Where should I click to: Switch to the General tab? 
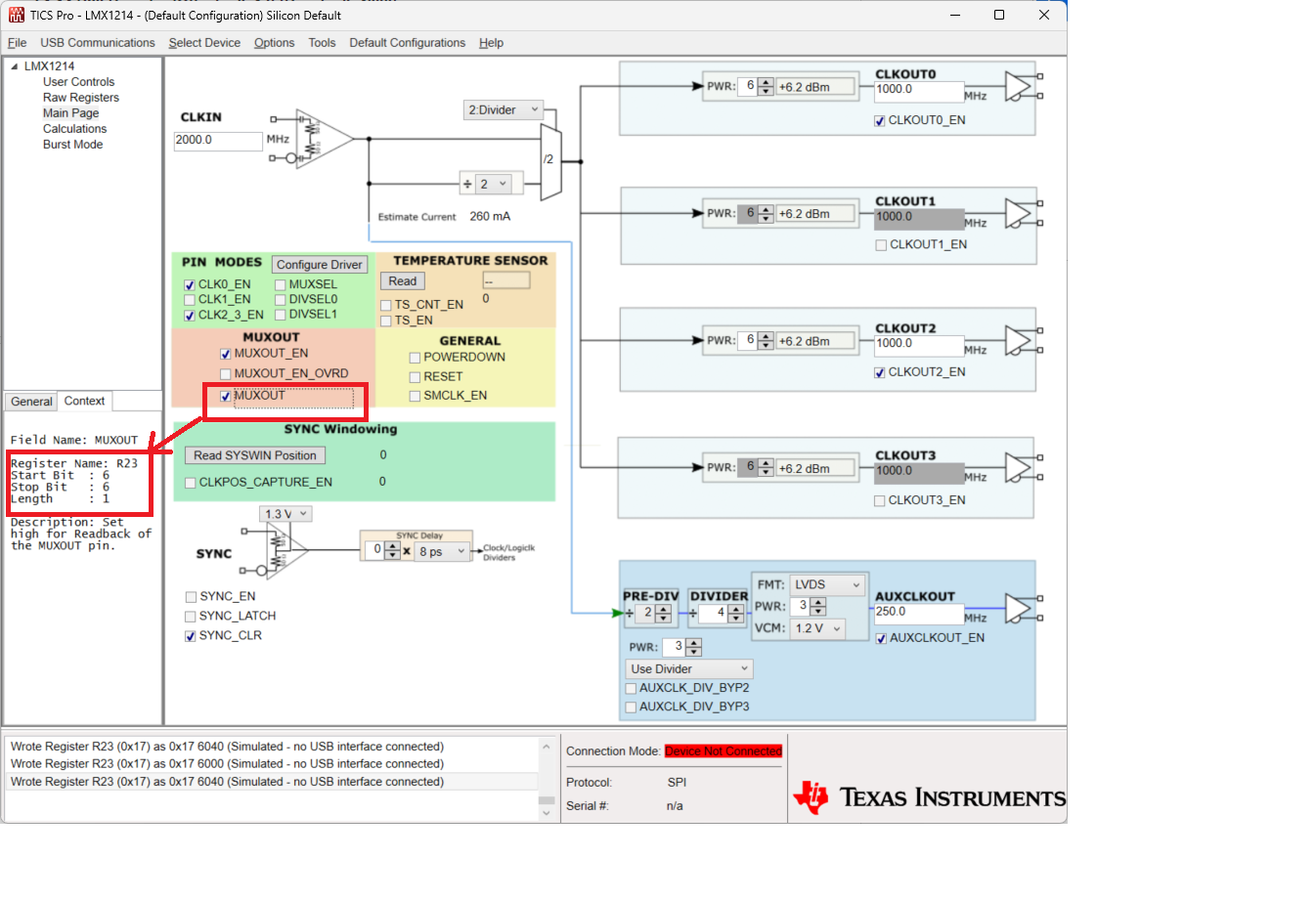(31, 402)
